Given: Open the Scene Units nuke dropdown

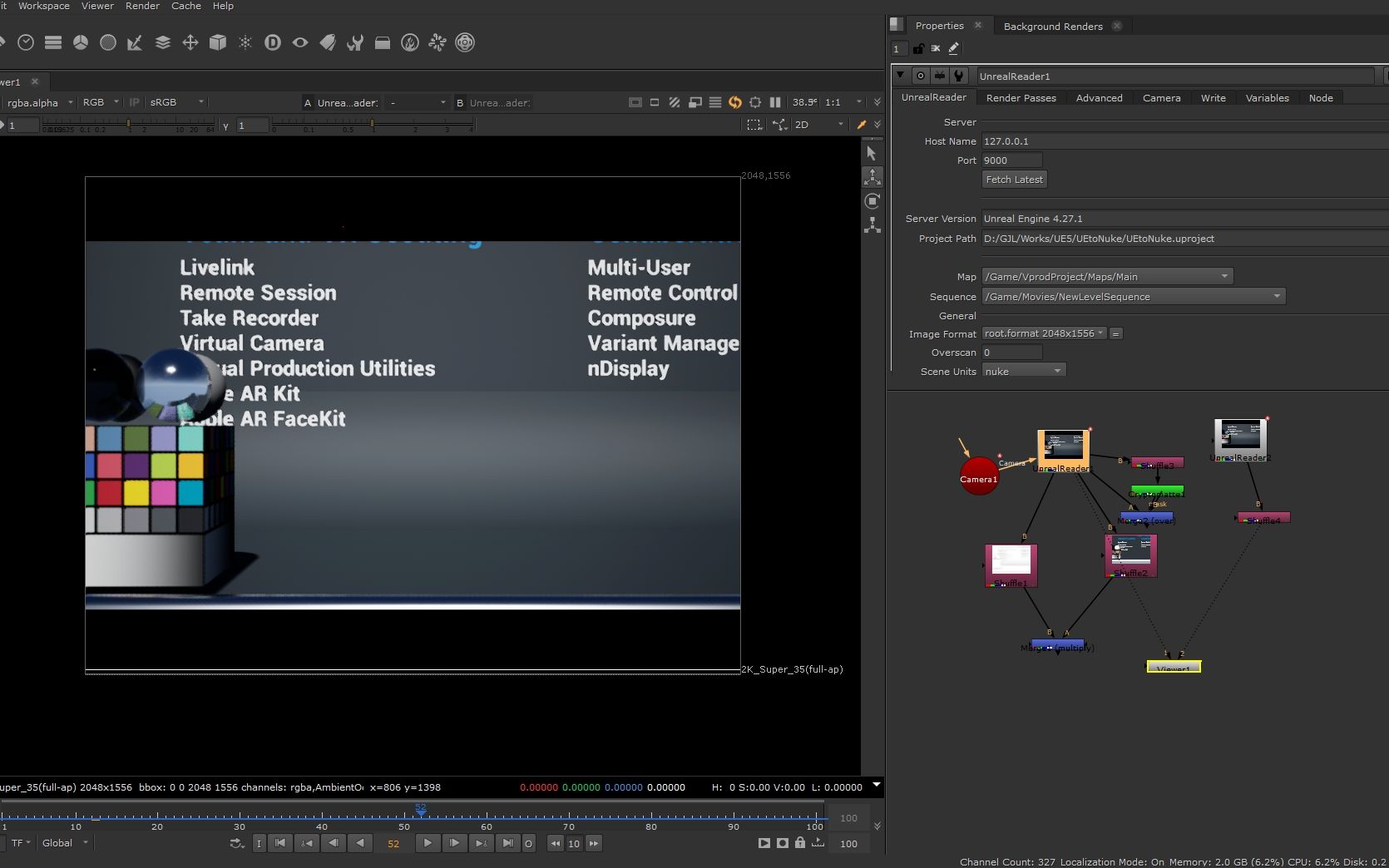Looking at the screenshot, I should pos(1024,371).
